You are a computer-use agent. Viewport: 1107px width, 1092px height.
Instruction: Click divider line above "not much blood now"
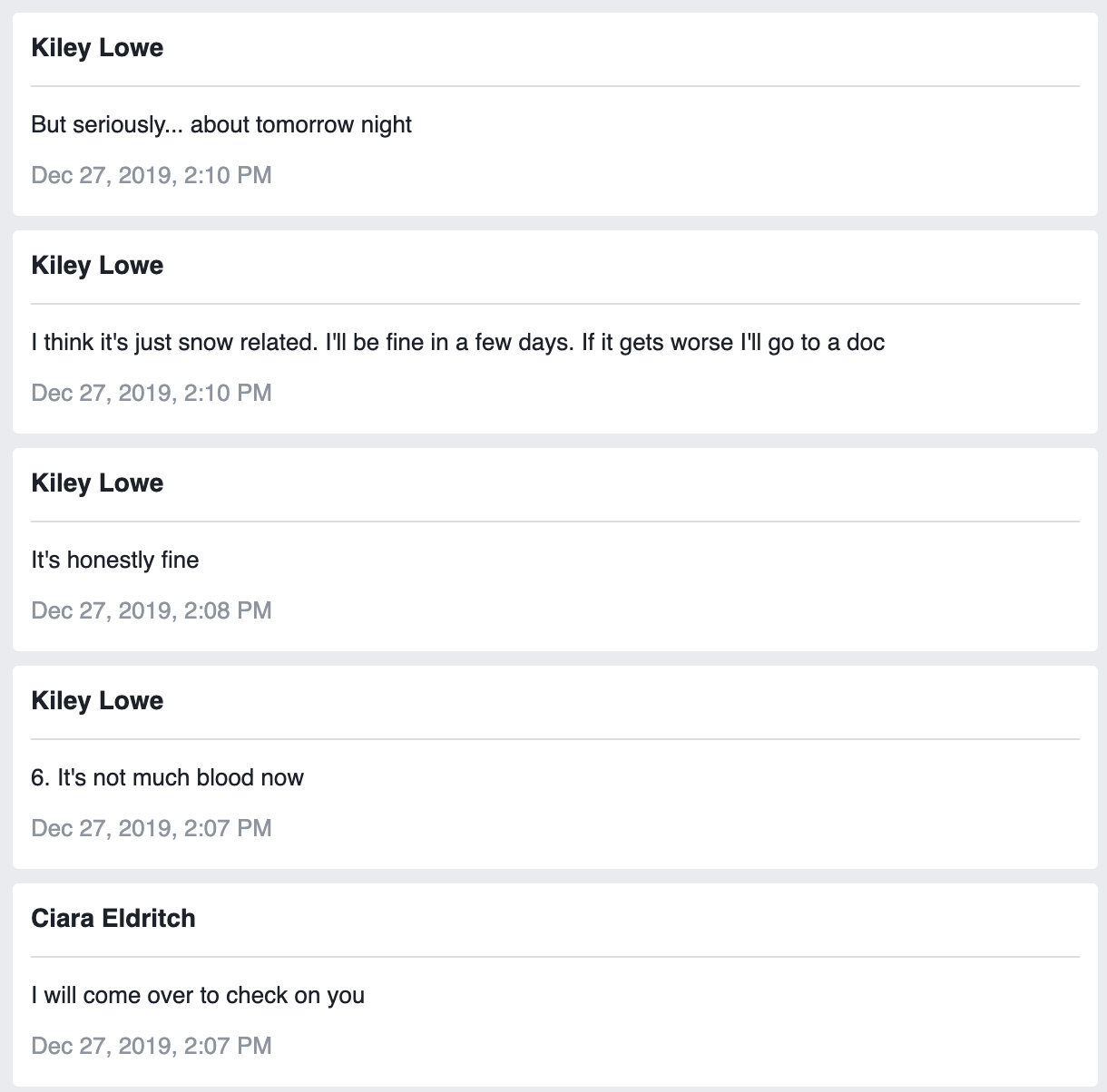pyautogui.click(x=554, y=739)
